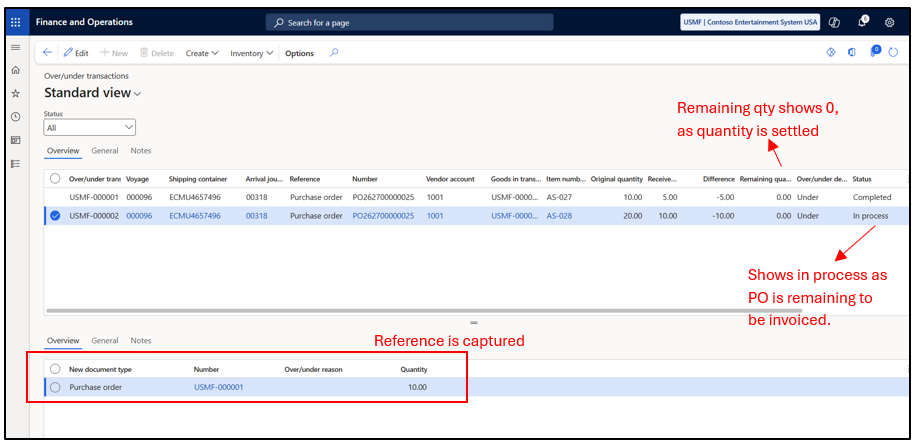
Task: Click the refresh icon in the action pane
Action: point(893,52)
